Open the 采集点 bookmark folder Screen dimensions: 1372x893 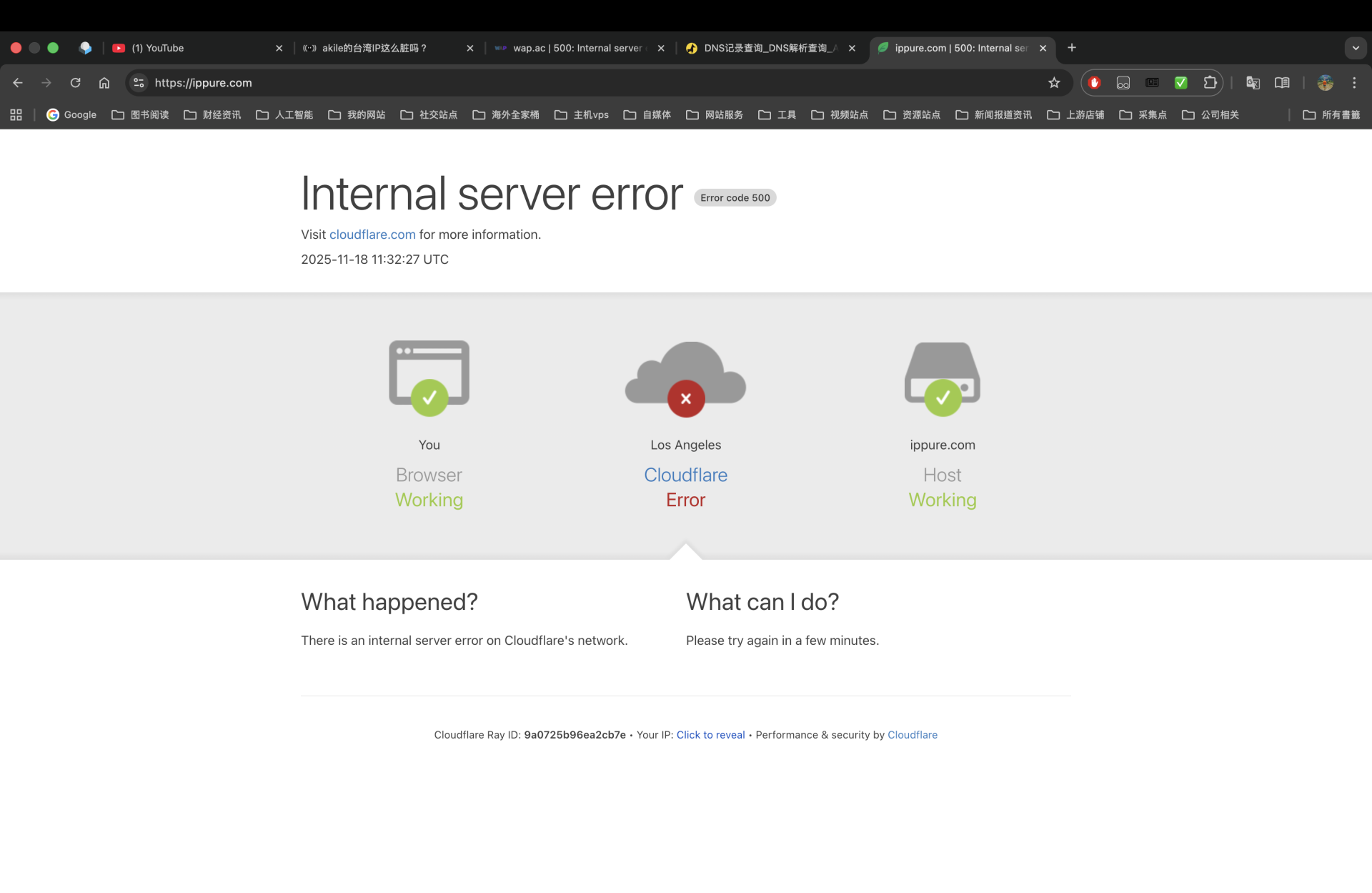pyautogui.click(x=1143, y=114)
